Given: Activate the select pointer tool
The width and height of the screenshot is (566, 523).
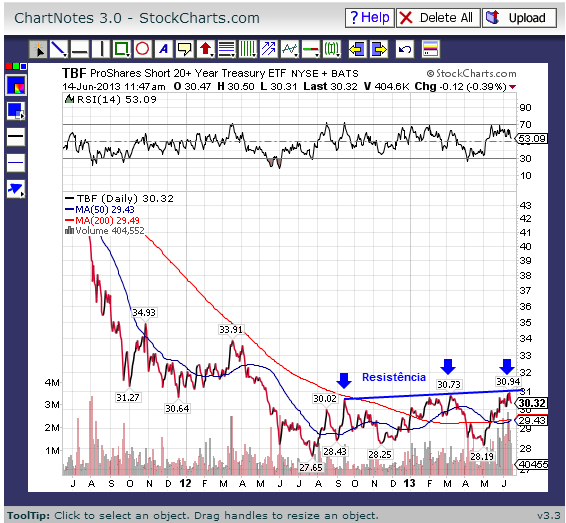Looking at the screenshot, I should [38, 49].
